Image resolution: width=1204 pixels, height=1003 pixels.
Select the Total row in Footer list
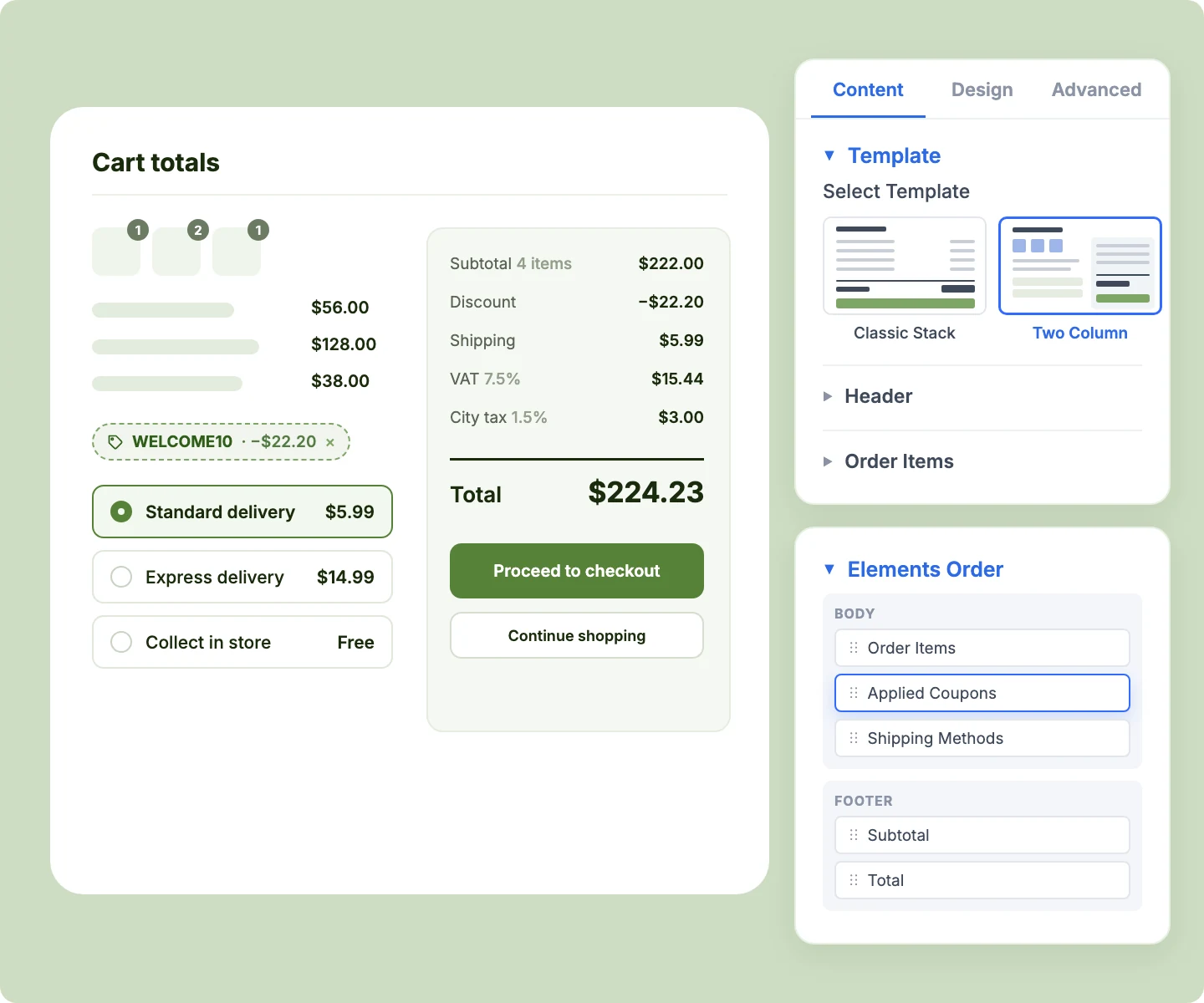pyautogui.click(x=982, y=880)
